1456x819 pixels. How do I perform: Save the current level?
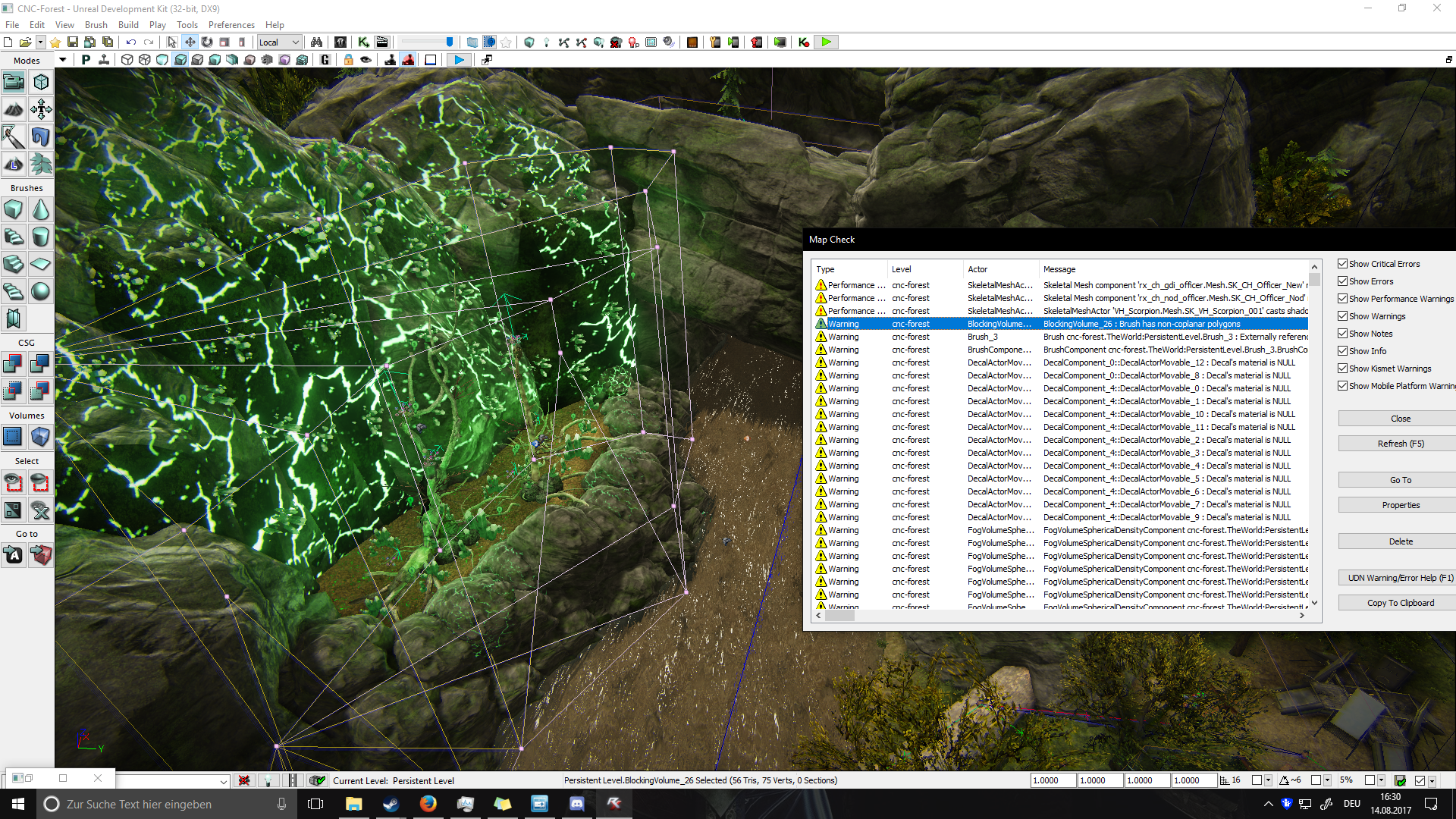(x=73, y=42)
